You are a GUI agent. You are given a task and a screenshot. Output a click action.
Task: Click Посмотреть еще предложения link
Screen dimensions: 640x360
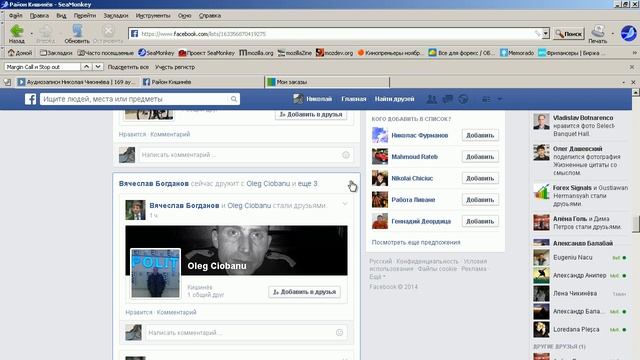pyautogui.click(x=416, y=242)
